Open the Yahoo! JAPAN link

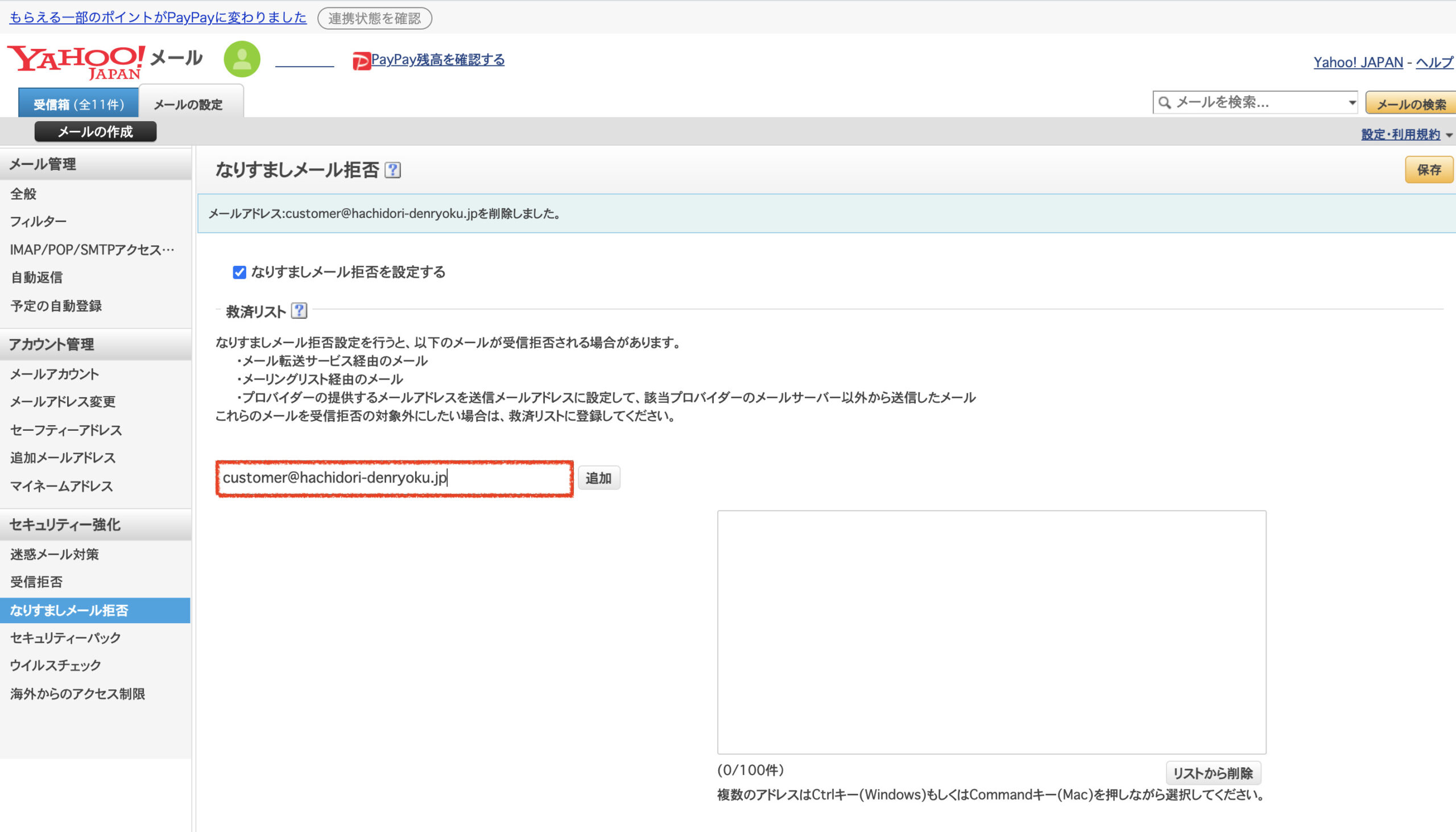1358,62
